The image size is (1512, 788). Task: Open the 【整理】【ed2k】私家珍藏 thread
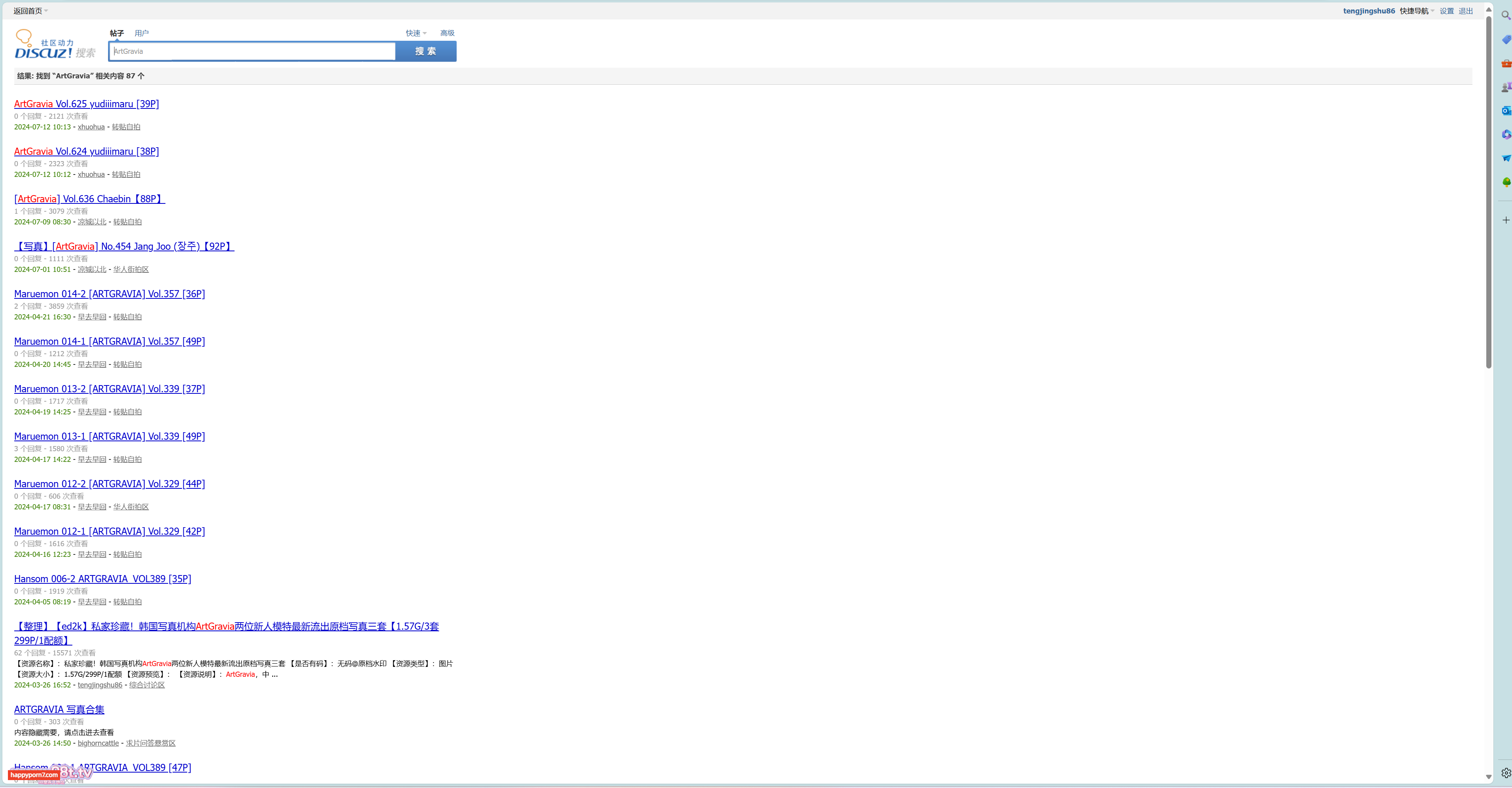227,634
